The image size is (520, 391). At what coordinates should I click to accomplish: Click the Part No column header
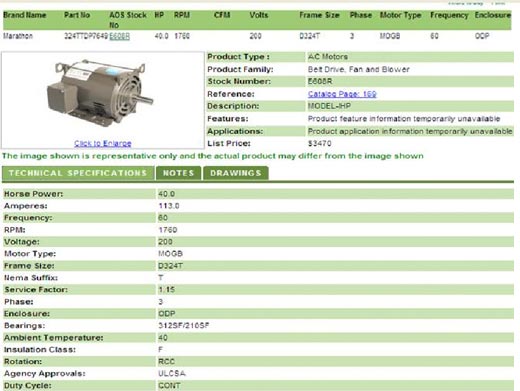pyautogui.click(x=77, y=15)
